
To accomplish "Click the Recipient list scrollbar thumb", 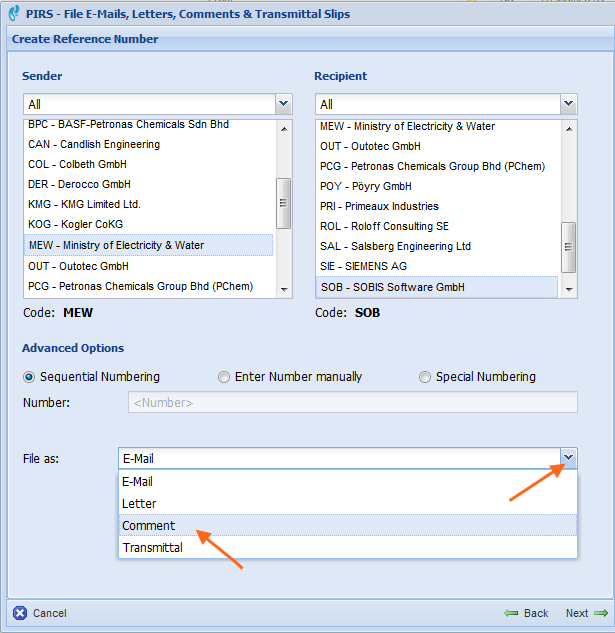I will pyautogui.click(x=569, y=247).
